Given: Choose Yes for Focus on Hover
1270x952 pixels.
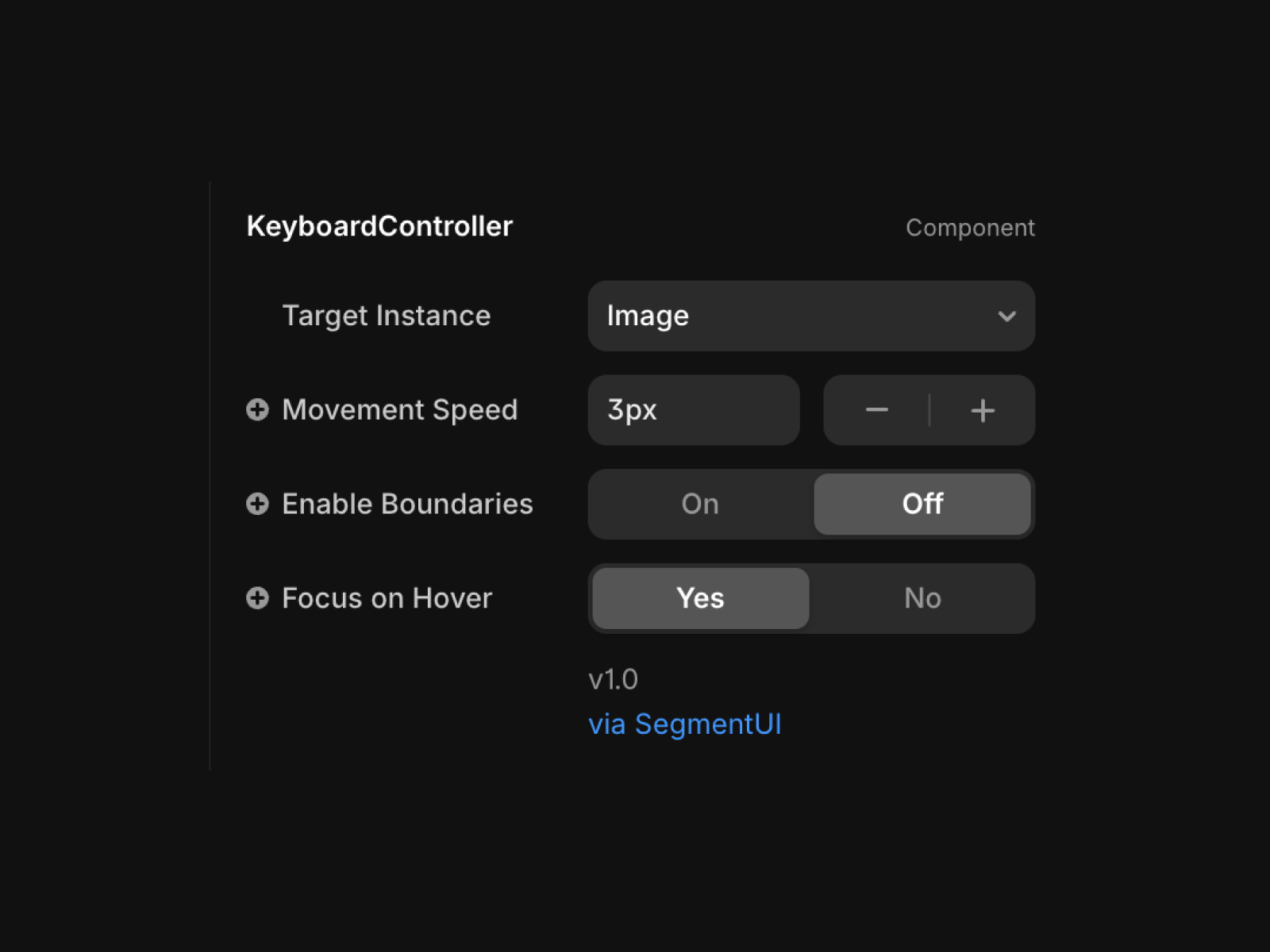Looking at the screenshot, I should click(x=700, y=598).
